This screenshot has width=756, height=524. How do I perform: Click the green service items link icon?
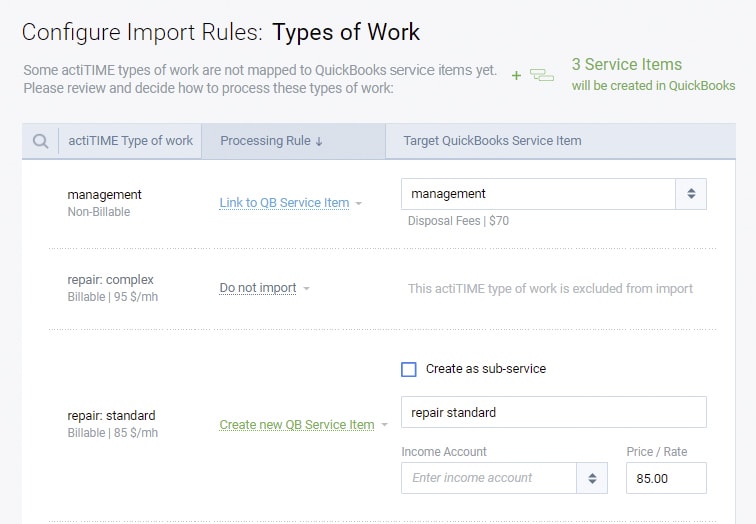542,75
